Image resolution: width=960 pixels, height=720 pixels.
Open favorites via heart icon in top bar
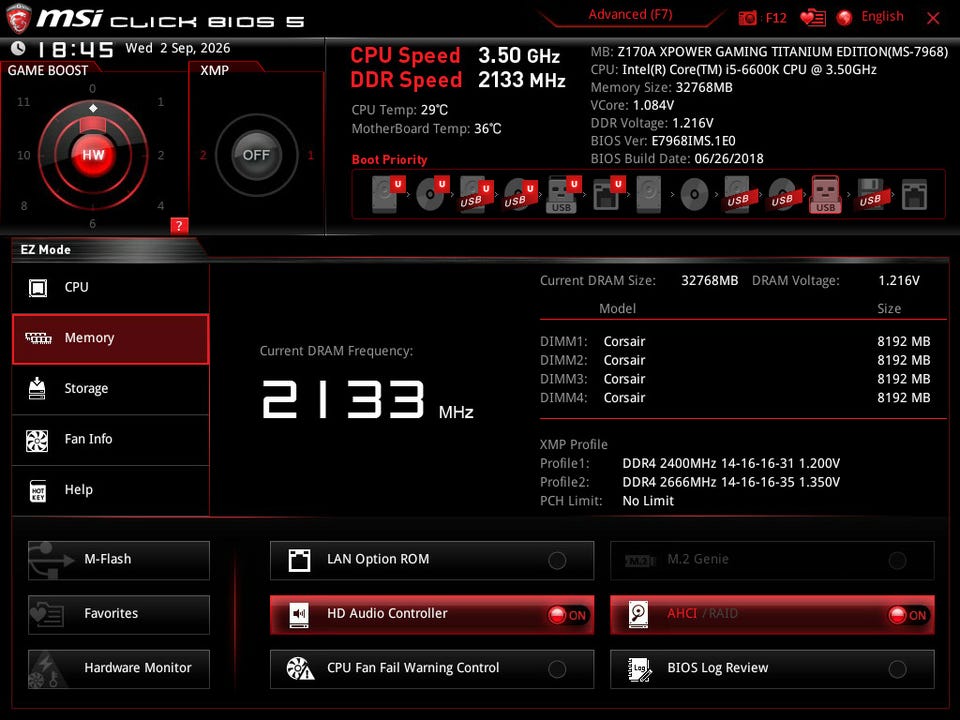813,18
